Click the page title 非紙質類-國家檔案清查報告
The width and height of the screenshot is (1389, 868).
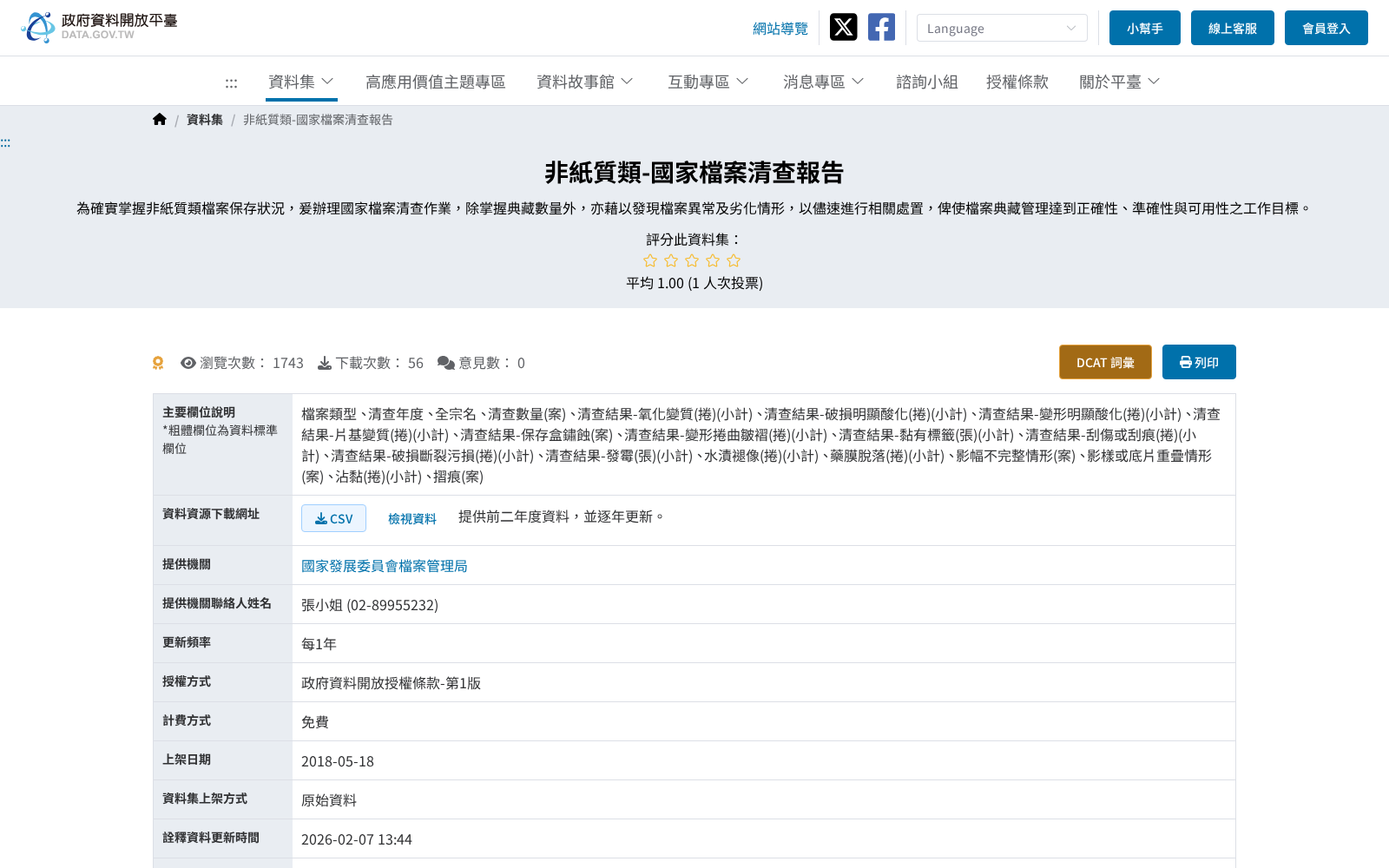(x=694, y=173)
